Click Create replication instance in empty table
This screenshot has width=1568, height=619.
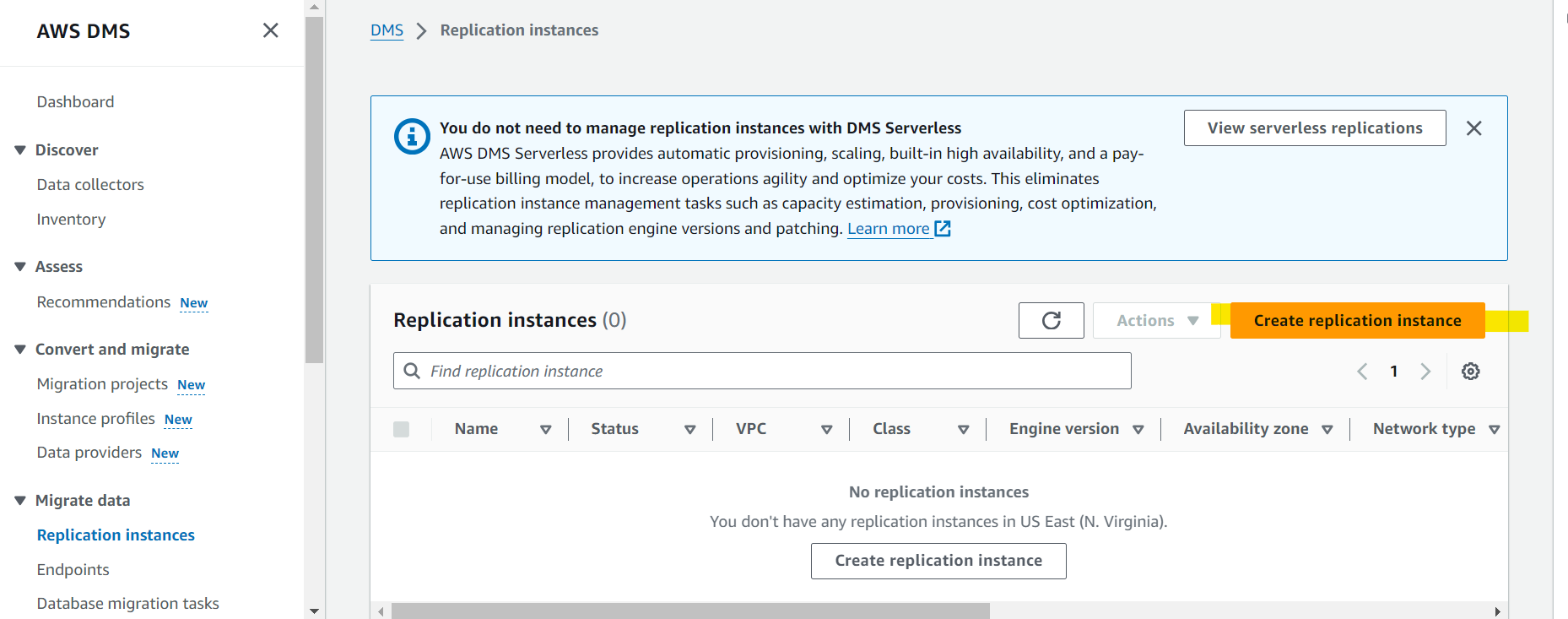[938, 561]
